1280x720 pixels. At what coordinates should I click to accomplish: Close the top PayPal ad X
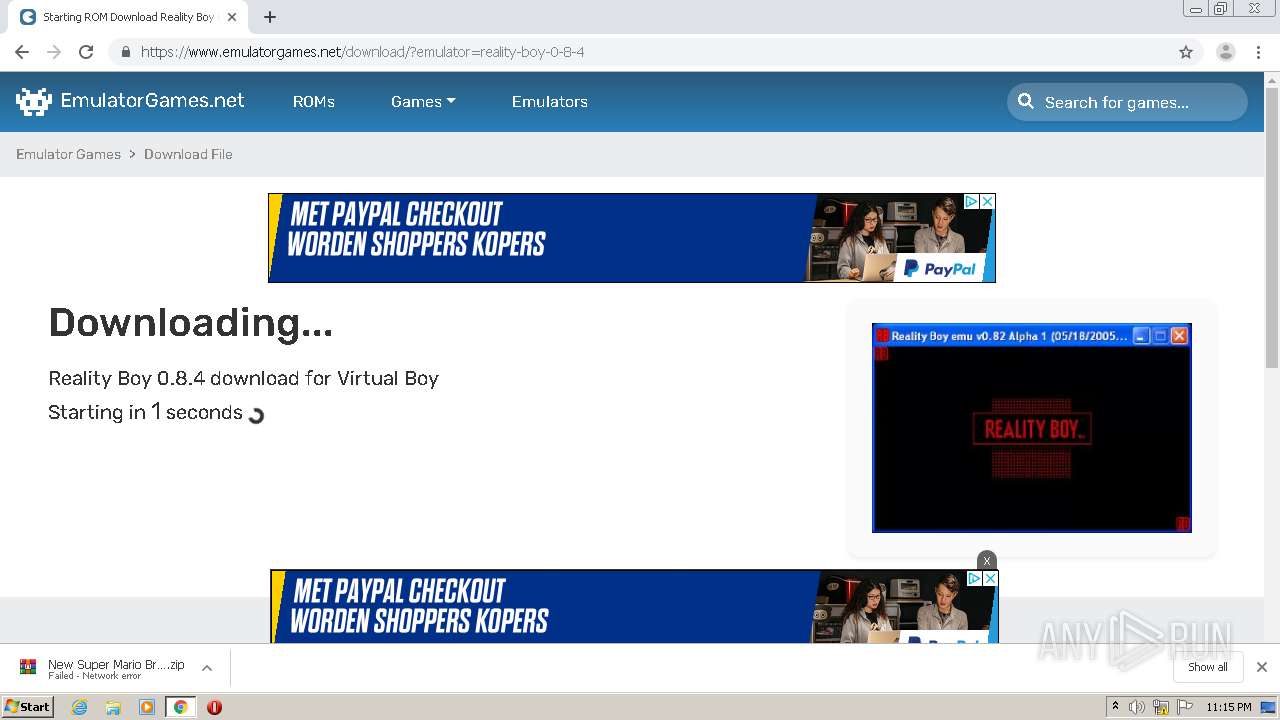tap(987, 201)
